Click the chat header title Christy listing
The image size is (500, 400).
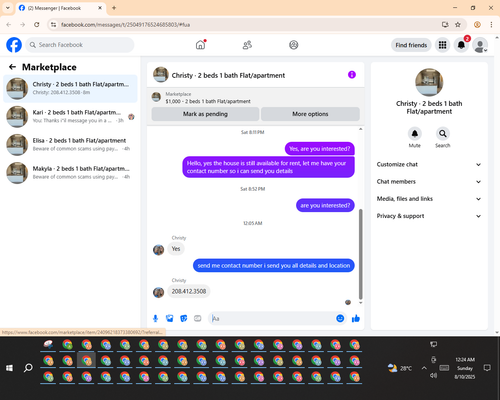[x=228, y=75]
